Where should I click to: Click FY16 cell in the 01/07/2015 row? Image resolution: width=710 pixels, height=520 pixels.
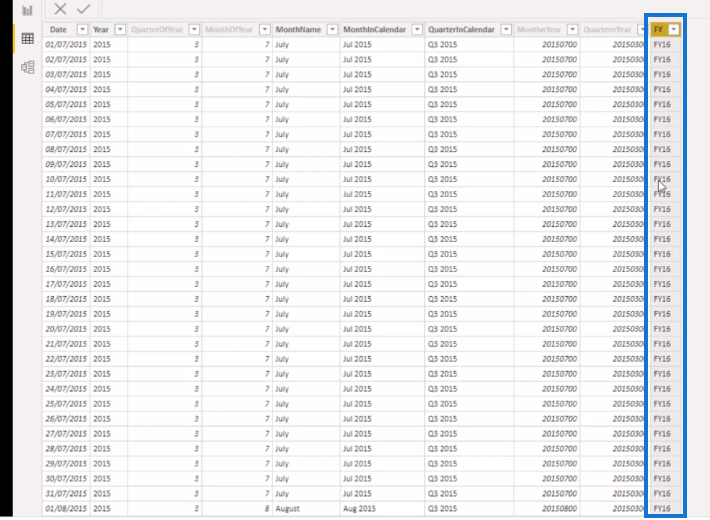pyautogui.click(x=665, y=44)
